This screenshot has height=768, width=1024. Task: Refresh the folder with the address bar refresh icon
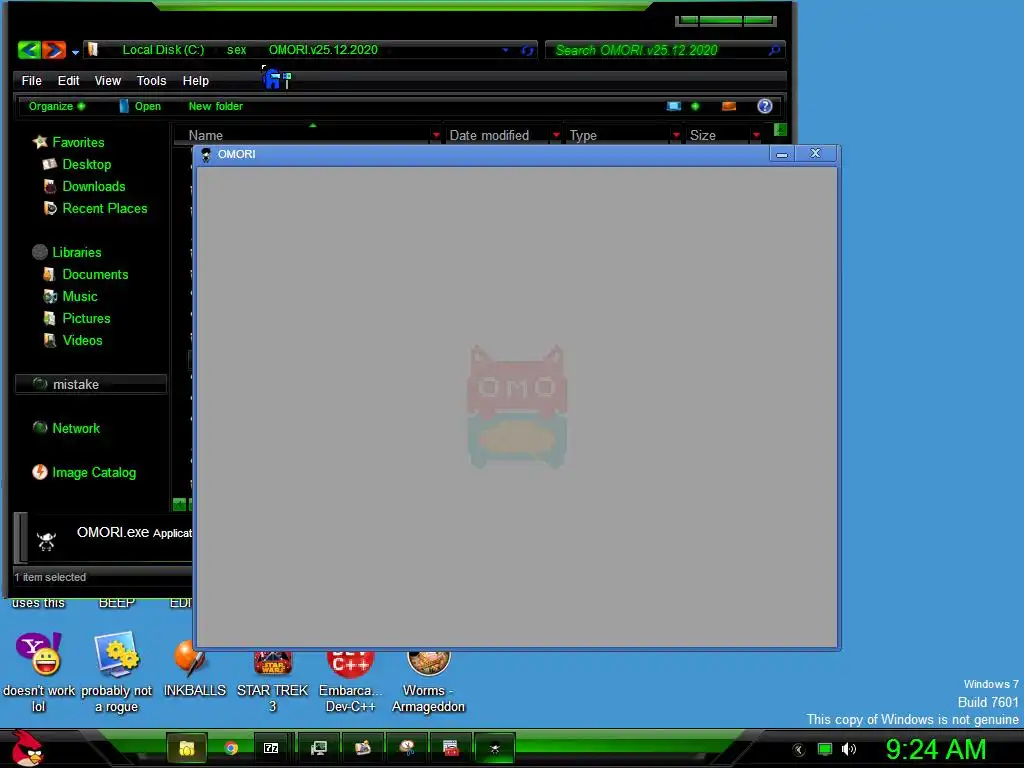528,50
